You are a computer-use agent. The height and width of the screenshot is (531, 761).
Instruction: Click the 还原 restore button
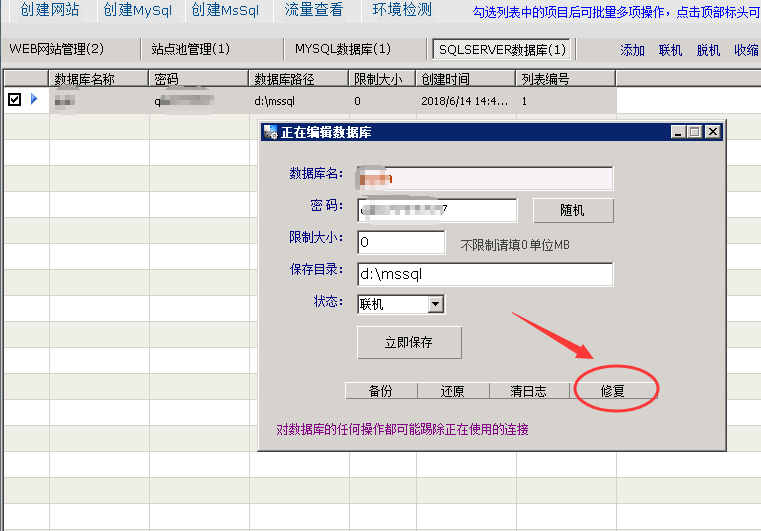click(452, 391)
